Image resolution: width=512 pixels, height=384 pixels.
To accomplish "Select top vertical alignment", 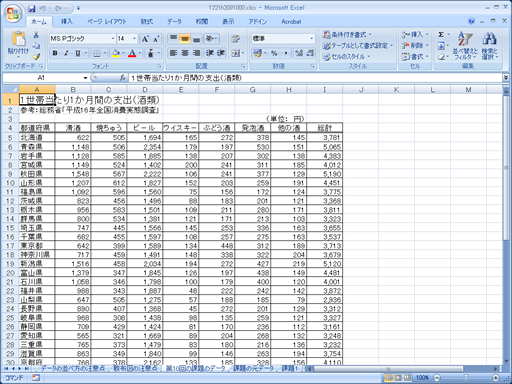I will 173,39.
